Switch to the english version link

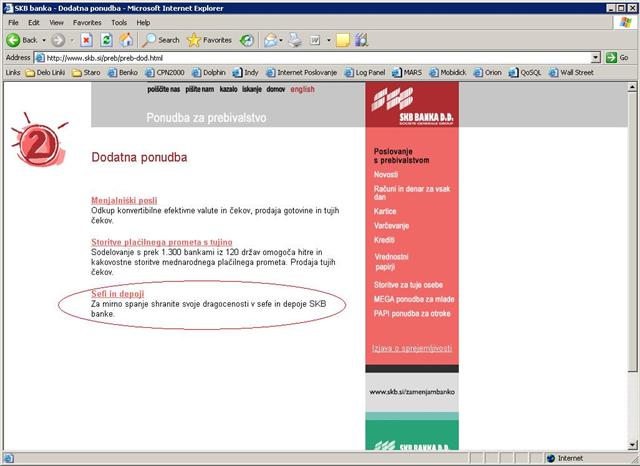pos(302,89)
